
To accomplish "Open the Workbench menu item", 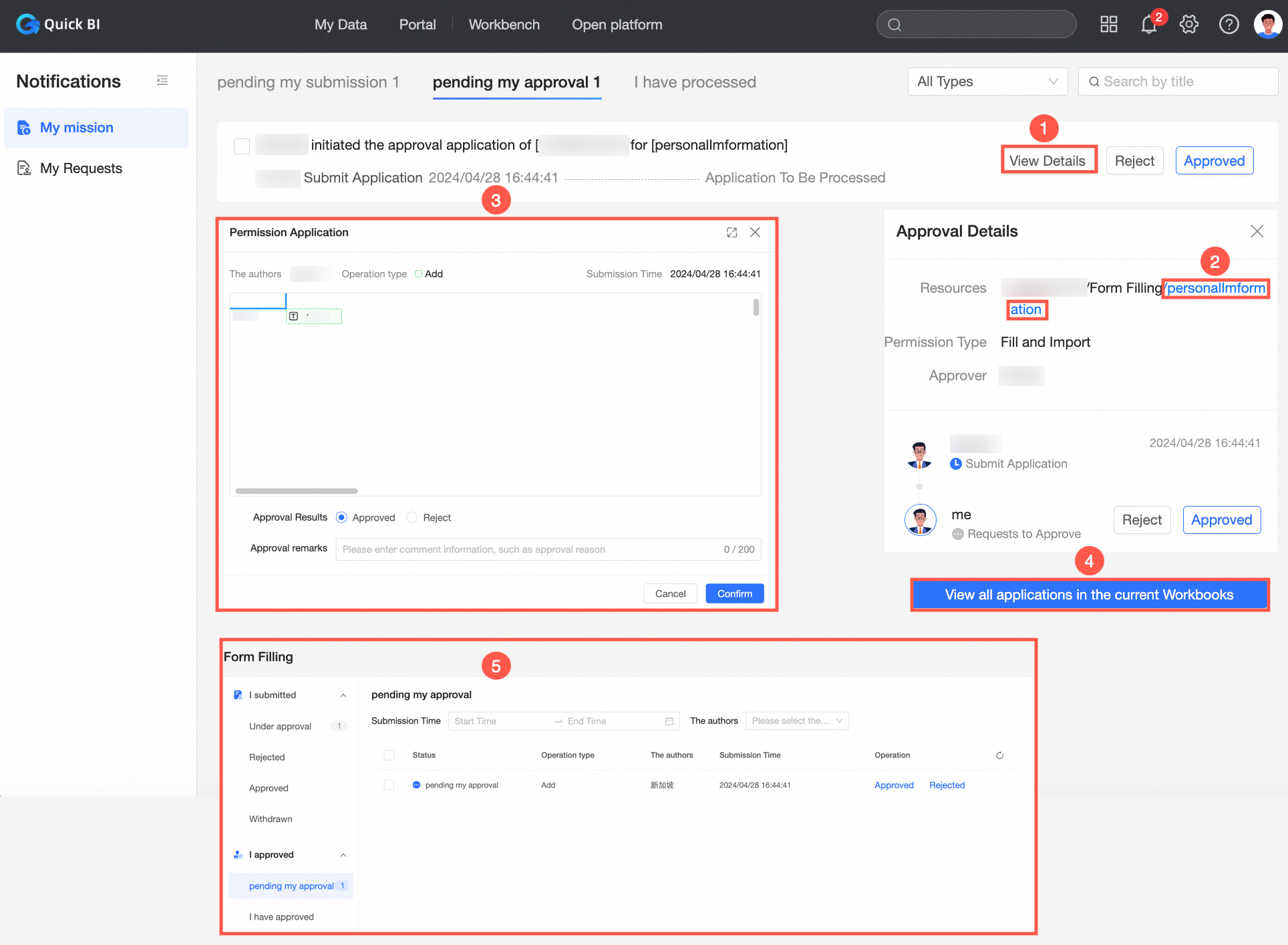I will click(x=504, y=25).
